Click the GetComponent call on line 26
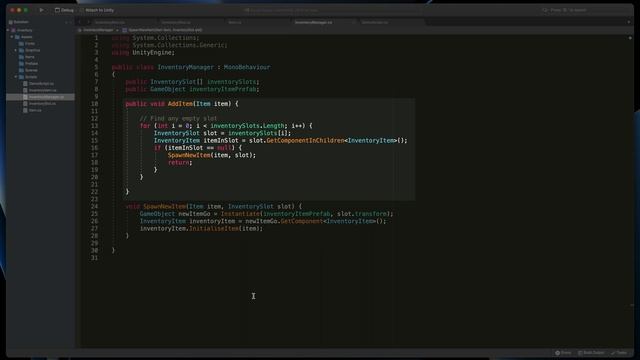This screenshot has width=640, height=360. point(302,221)
